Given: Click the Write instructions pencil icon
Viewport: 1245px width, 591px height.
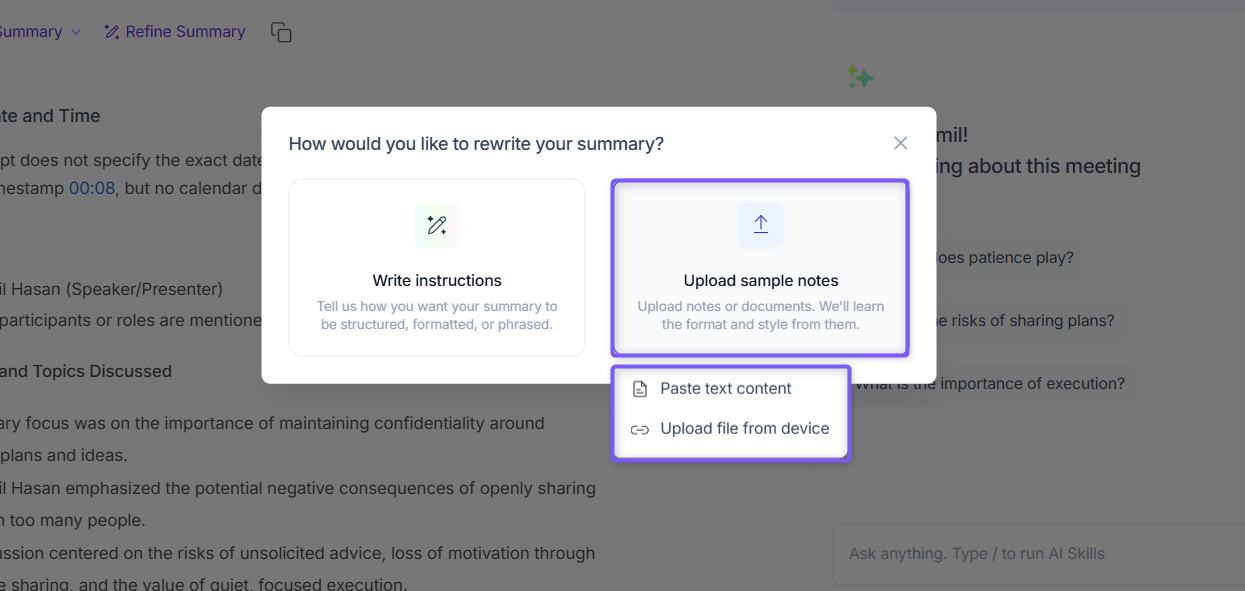Looking at the screenshot, I should pos(437,225).
